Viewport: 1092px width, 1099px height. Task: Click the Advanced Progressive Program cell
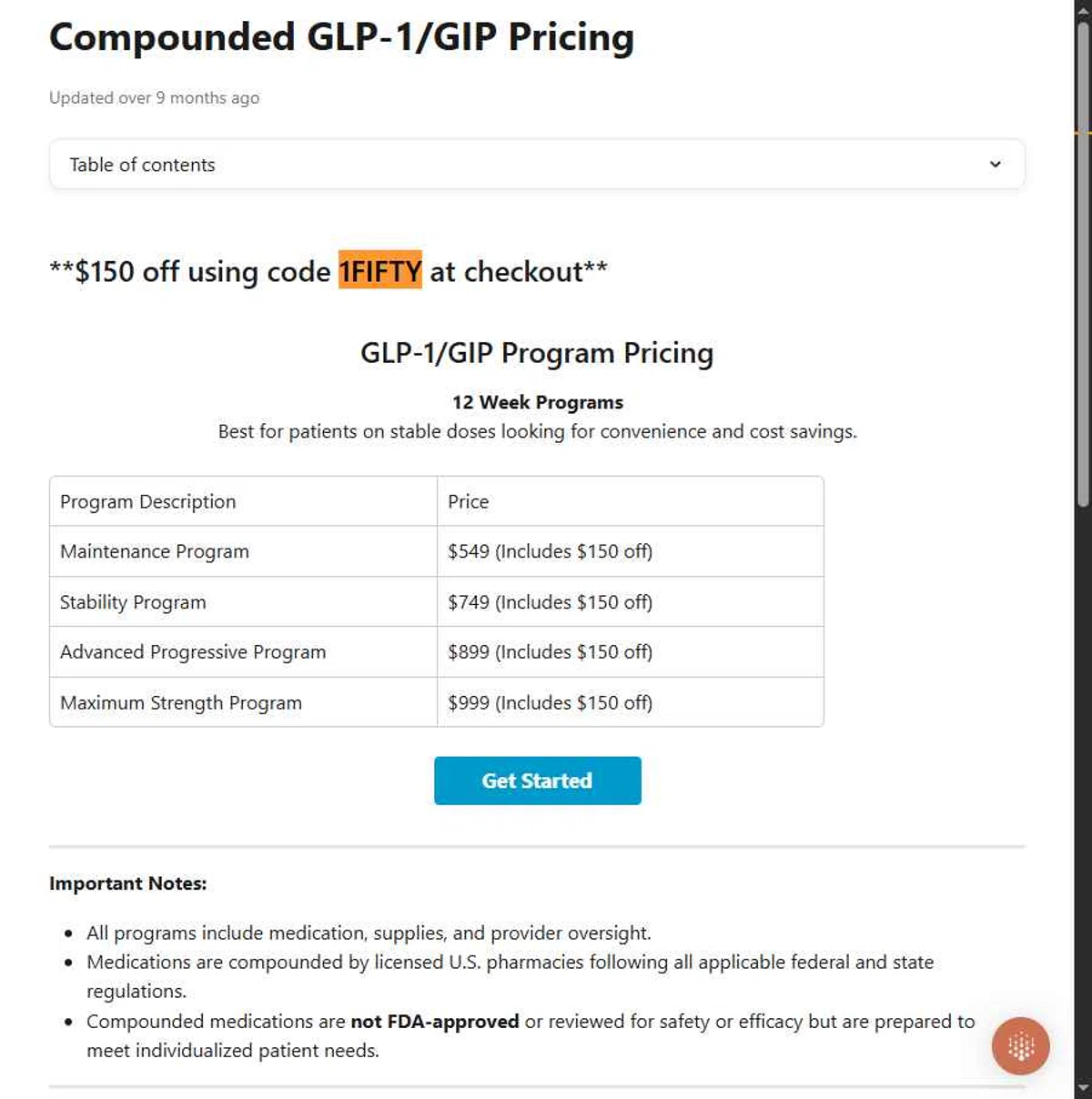pos(244,652)
